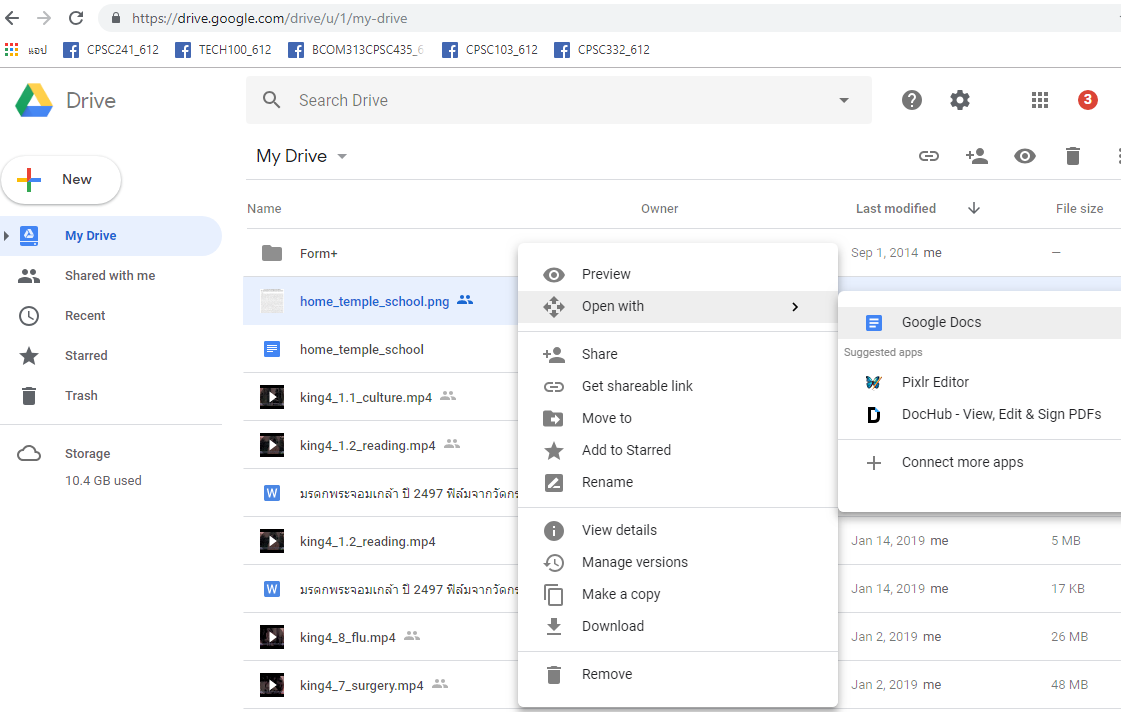This screenshot has width=1121, height=712.
Task: Click the add people share icon
Action: coord(976,156)
